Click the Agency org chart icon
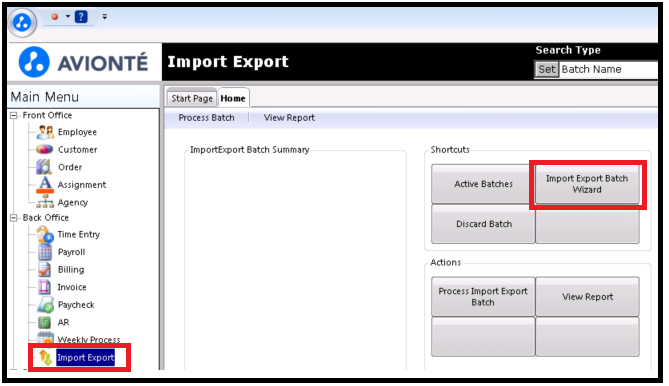Image resolution: width=669 pixels, height=386 pixels. tap(45, 202)
